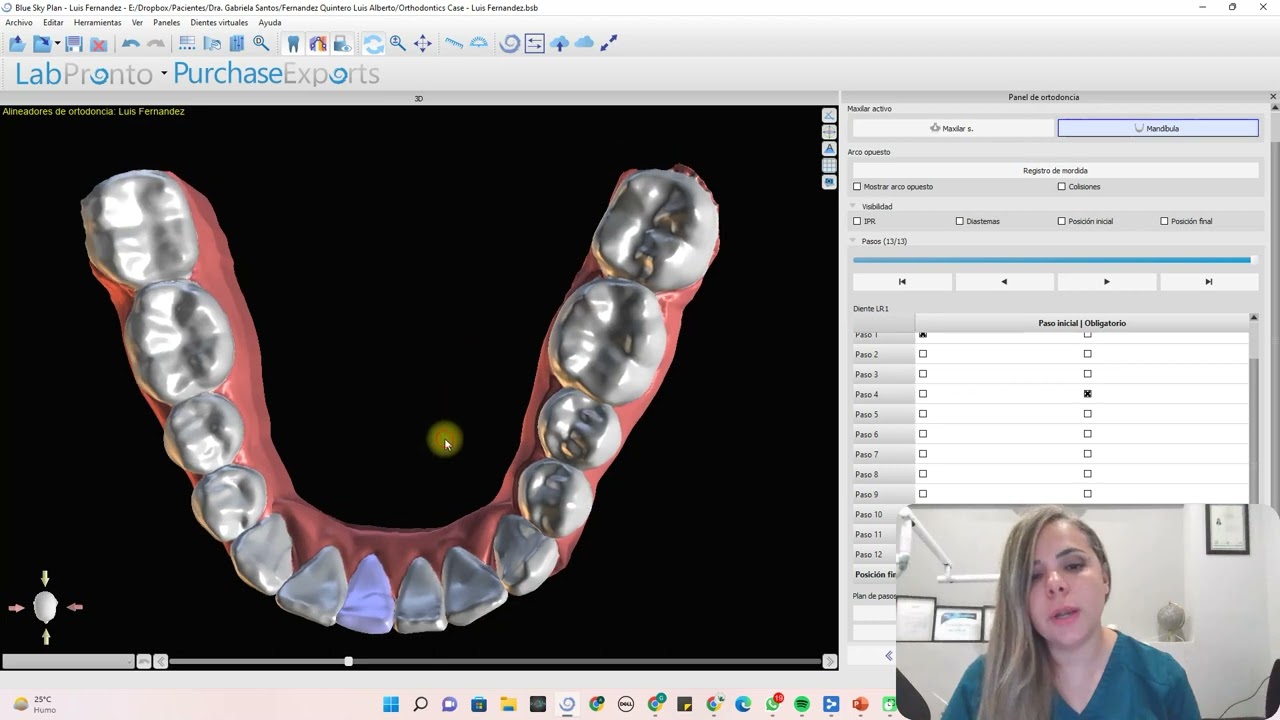Select the magnifier with D tool
The width and height of the screenshot is (1280, 720).
tap(261, 43)
